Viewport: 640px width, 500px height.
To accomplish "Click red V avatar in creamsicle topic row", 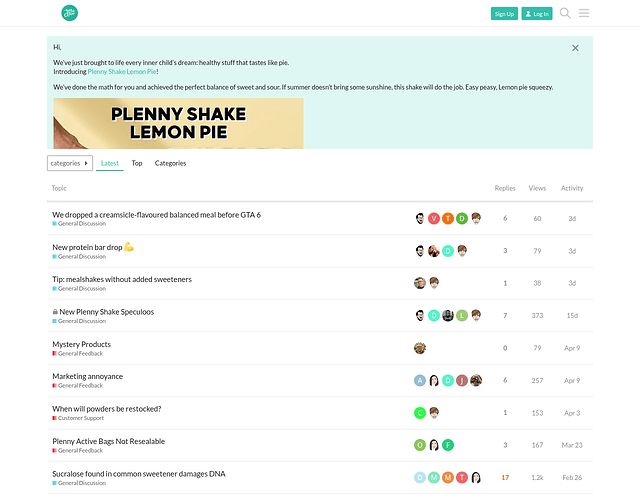I will coord(434,219).
